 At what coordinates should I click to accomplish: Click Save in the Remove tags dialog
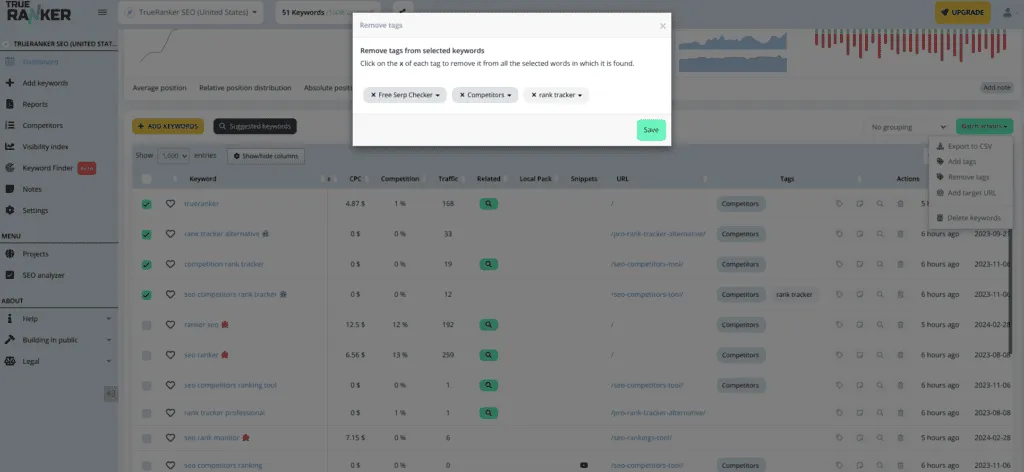(651, 130)
